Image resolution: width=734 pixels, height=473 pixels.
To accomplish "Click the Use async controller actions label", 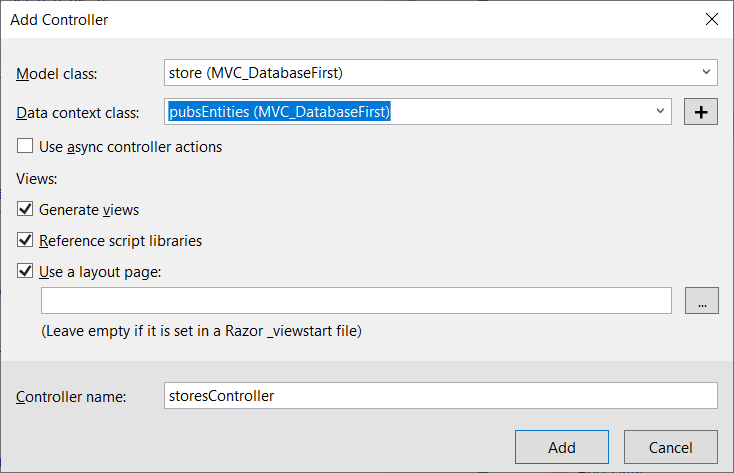I will tap(130, 147).
